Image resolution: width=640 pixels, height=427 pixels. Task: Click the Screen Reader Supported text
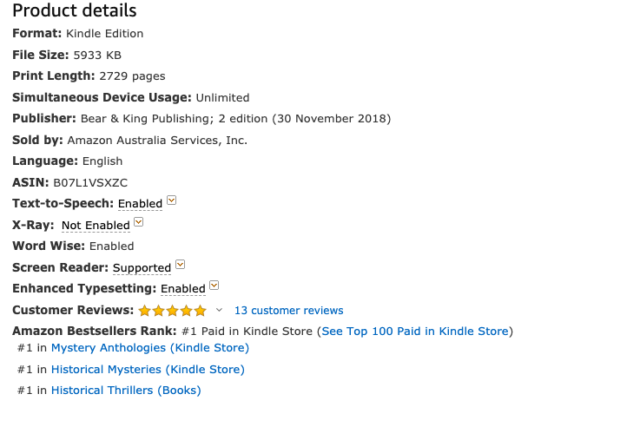[x=142, y=268]
